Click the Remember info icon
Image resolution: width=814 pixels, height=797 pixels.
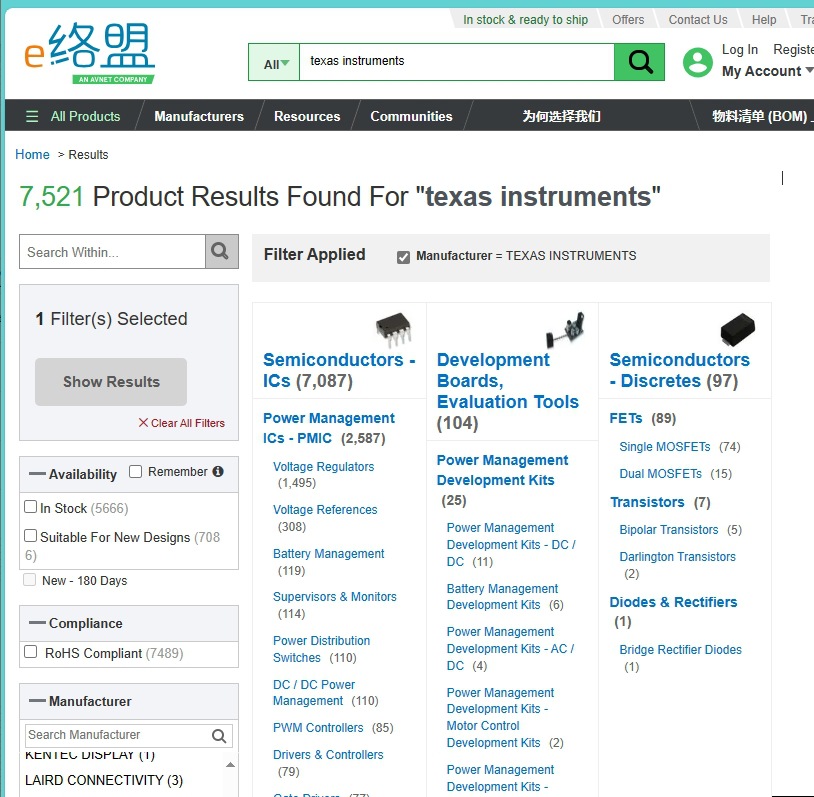coord(218,471)
